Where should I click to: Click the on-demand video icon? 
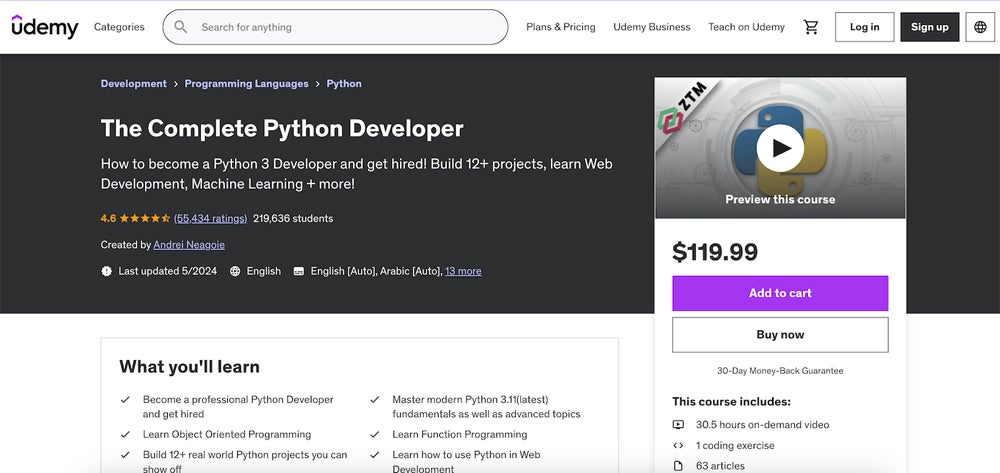pyautogui.click(x=678, y=425)
